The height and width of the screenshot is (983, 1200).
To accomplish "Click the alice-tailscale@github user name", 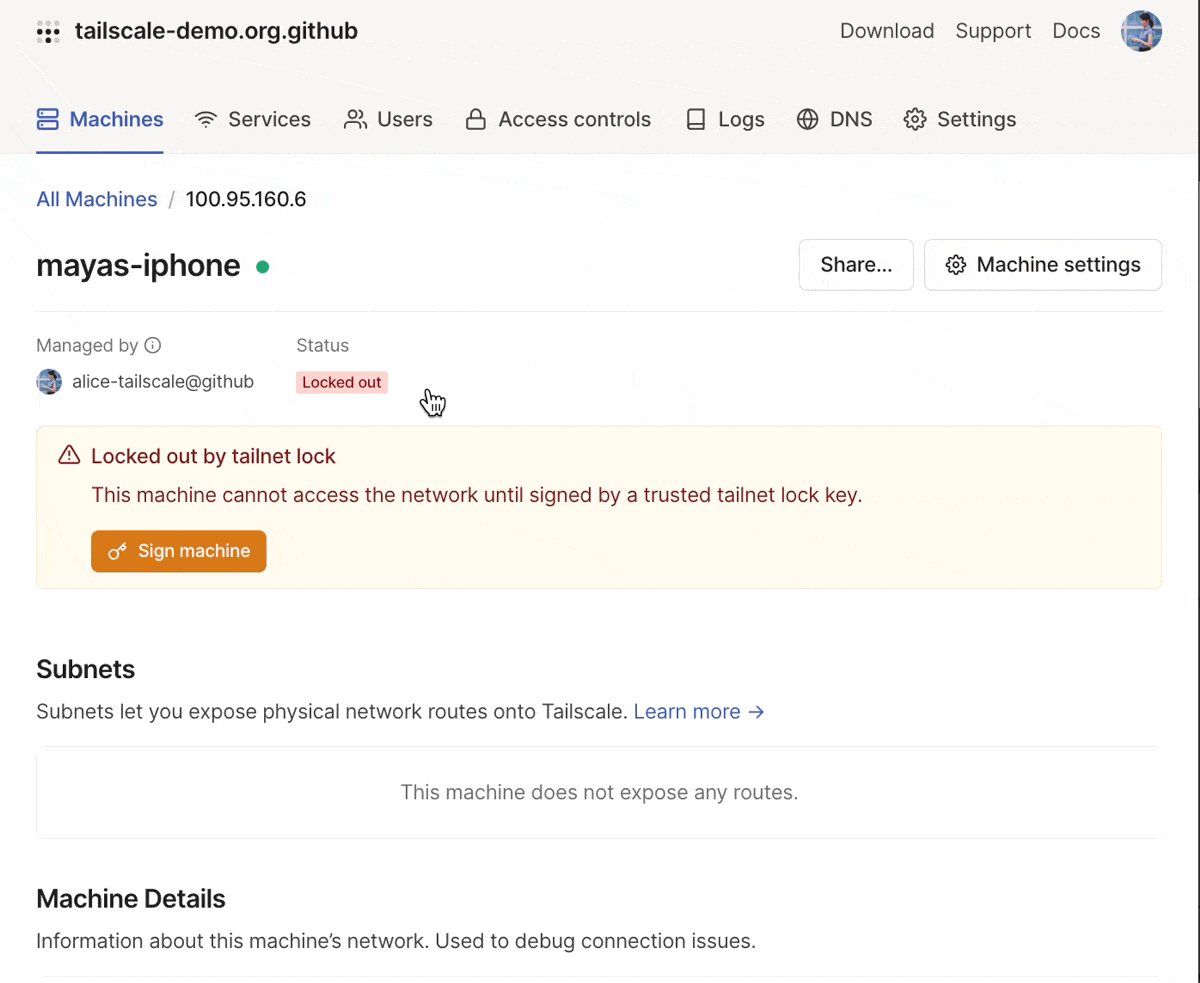I will click(x=163, y=381).
